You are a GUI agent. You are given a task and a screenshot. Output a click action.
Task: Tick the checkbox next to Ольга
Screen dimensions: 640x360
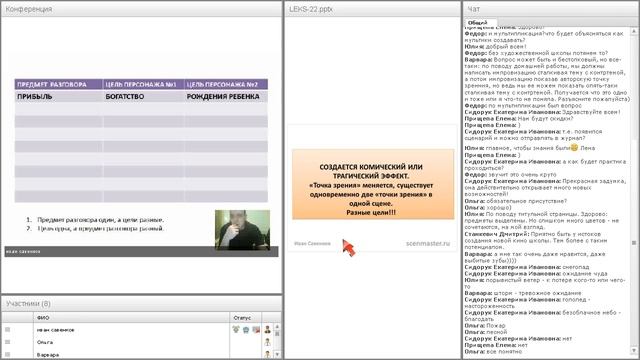7,342
